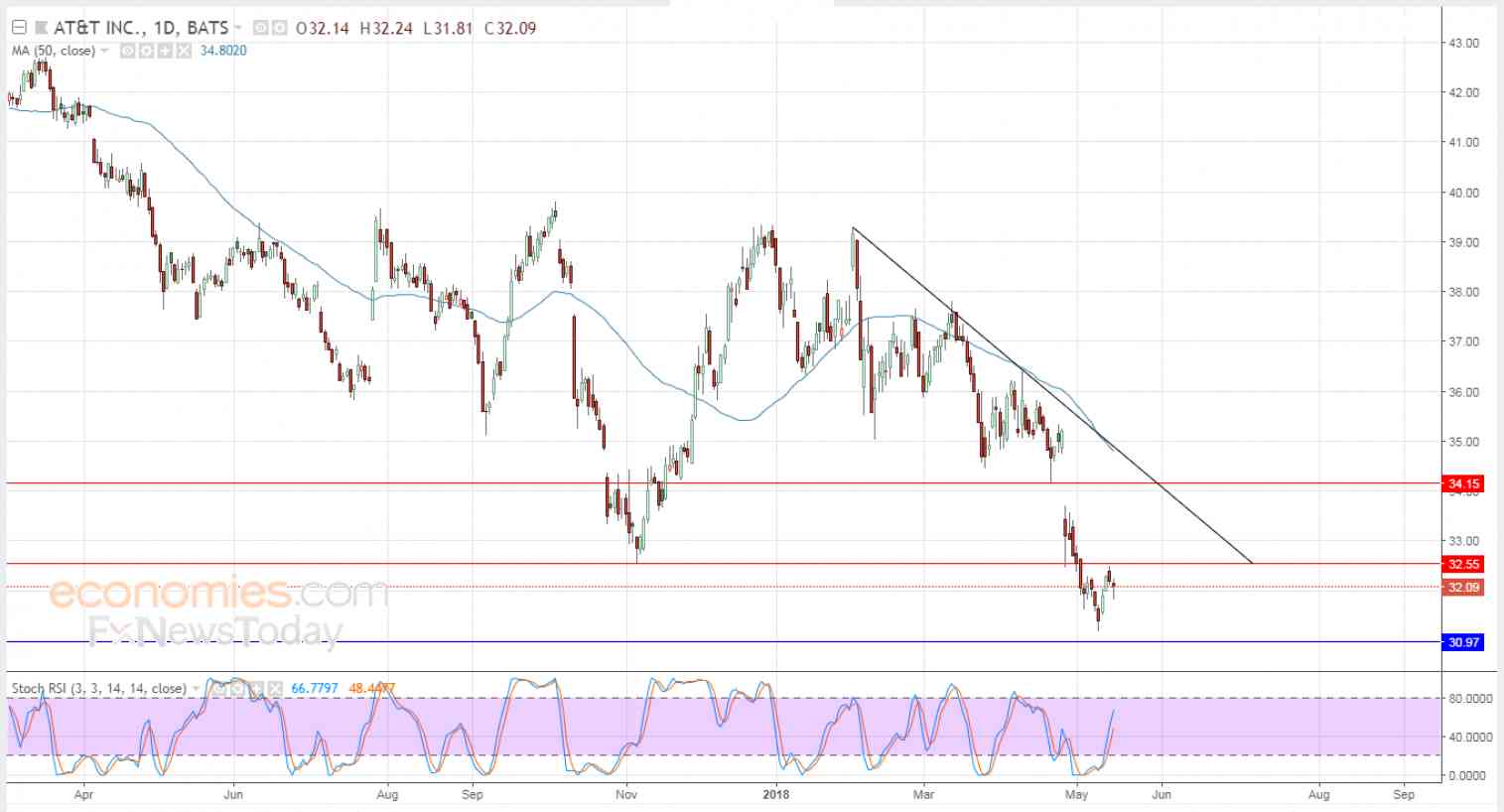Click the flag icon beside AT&T INC.
Viewport: 1504px width, 812px height.
click(41, 28)
